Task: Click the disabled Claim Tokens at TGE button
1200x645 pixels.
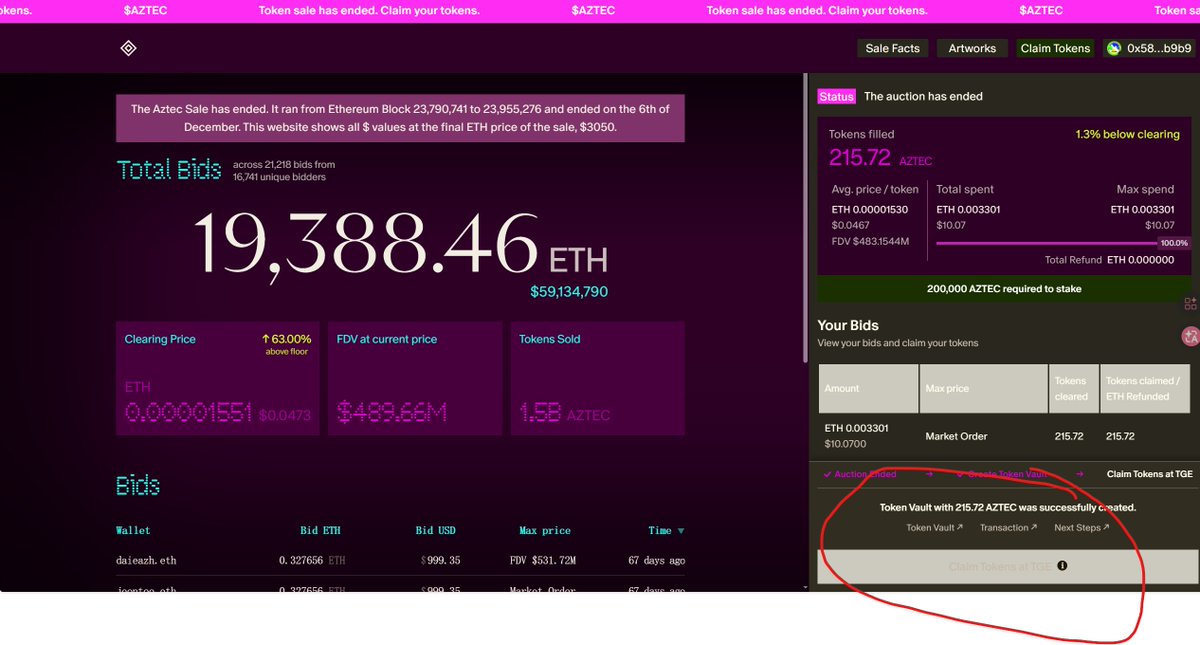Action: coord(1007,566)
